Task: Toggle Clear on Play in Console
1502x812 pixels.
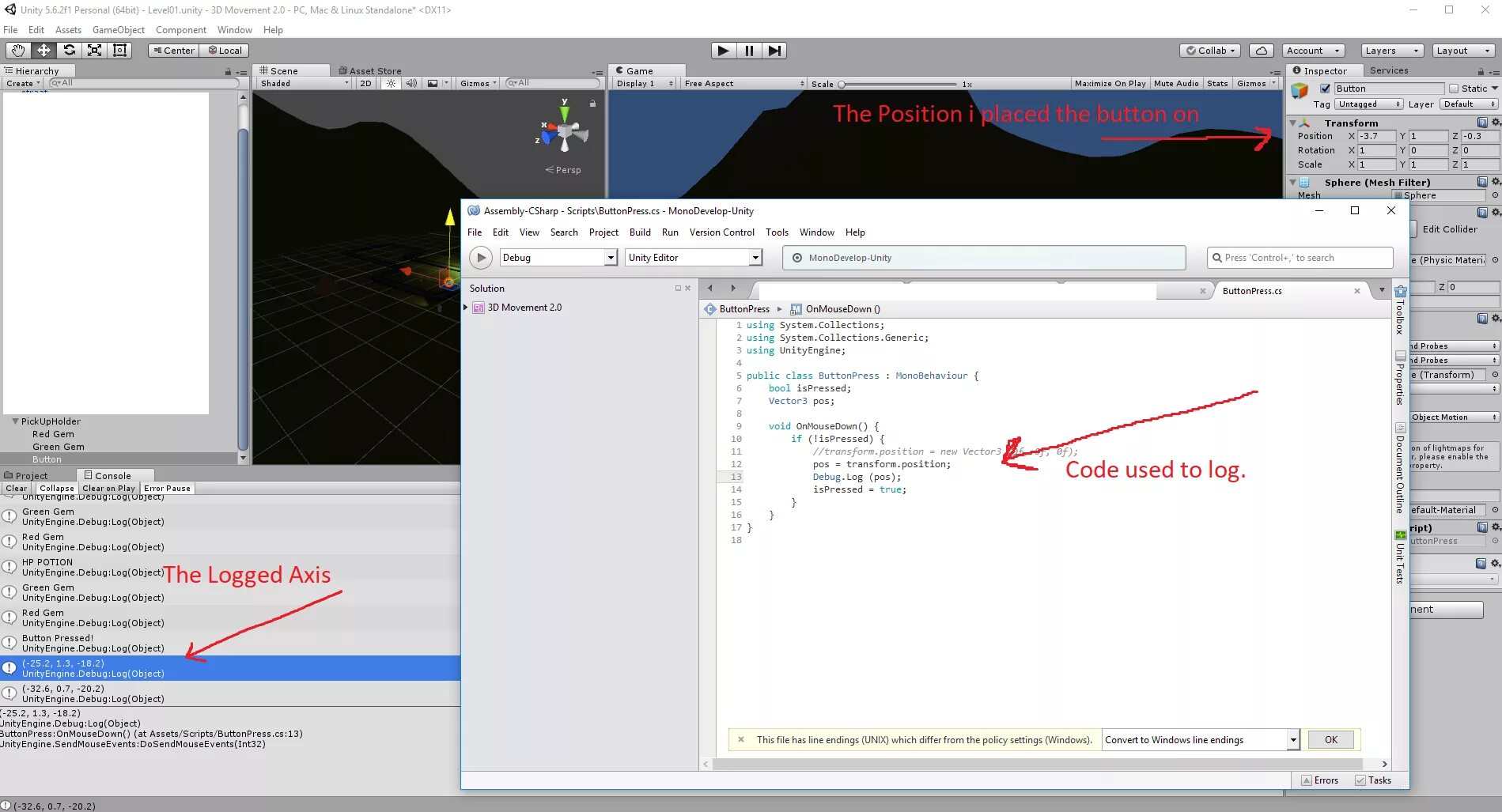Action: click(x=108, y=489)
